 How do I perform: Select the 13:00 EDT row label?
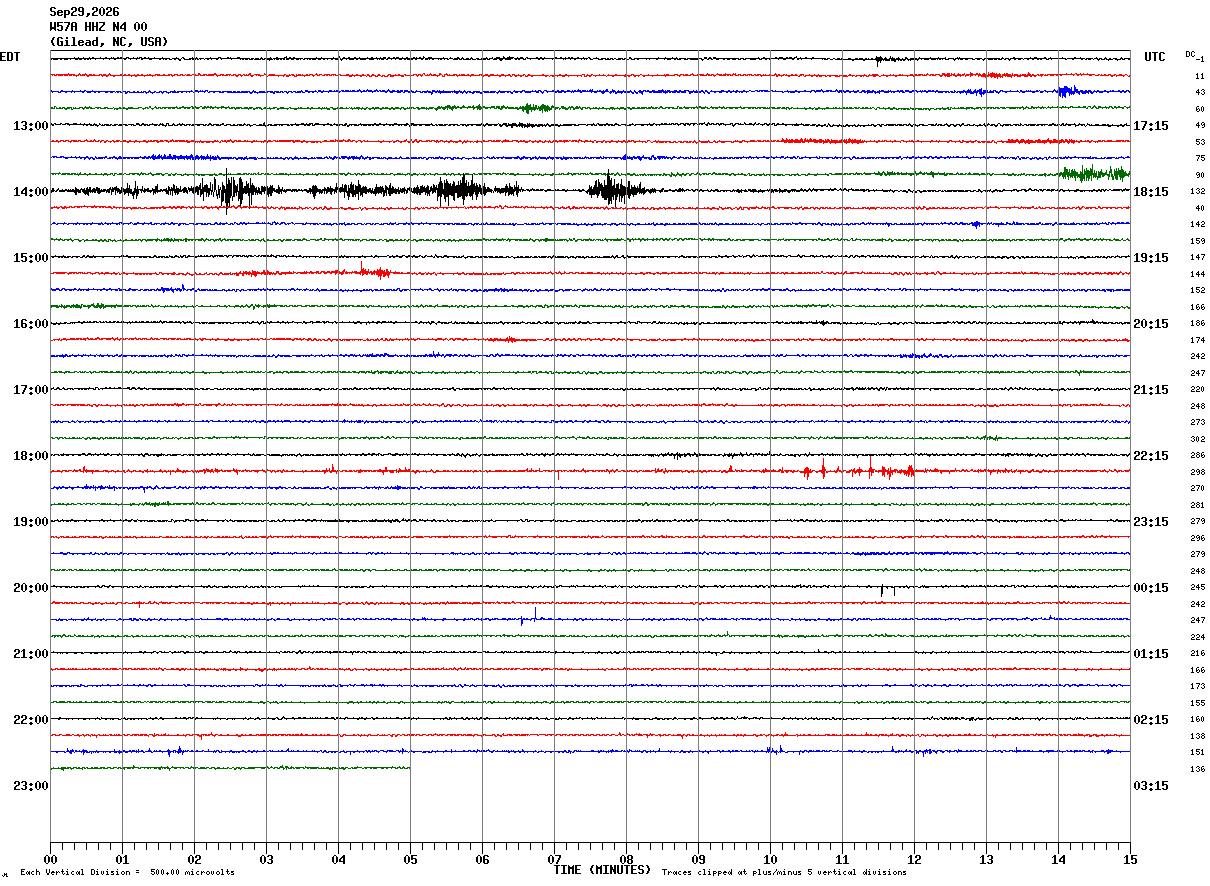[x=31, y=125]
